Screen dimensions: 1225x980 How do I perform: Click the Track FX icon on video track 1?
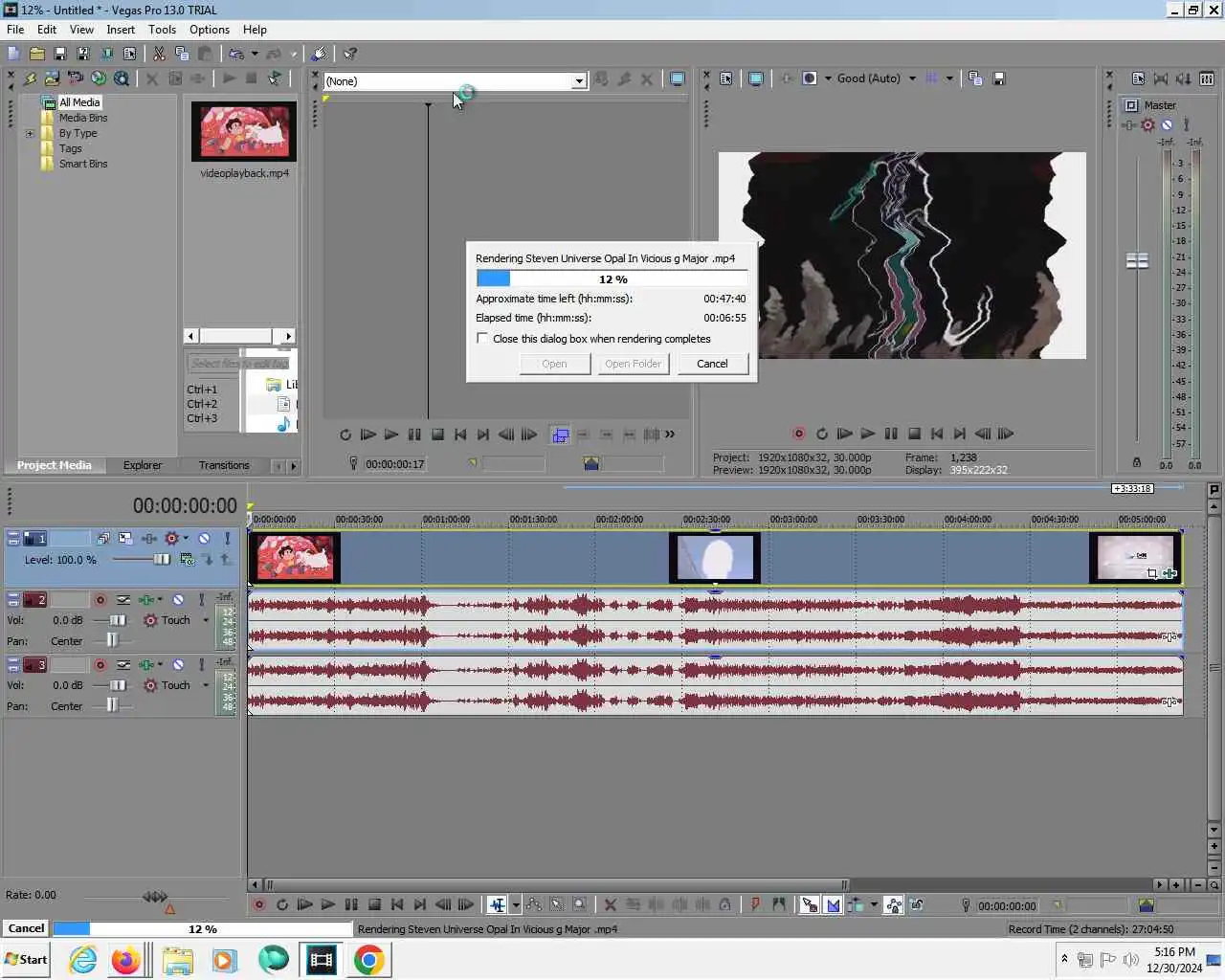coord(150,539)
